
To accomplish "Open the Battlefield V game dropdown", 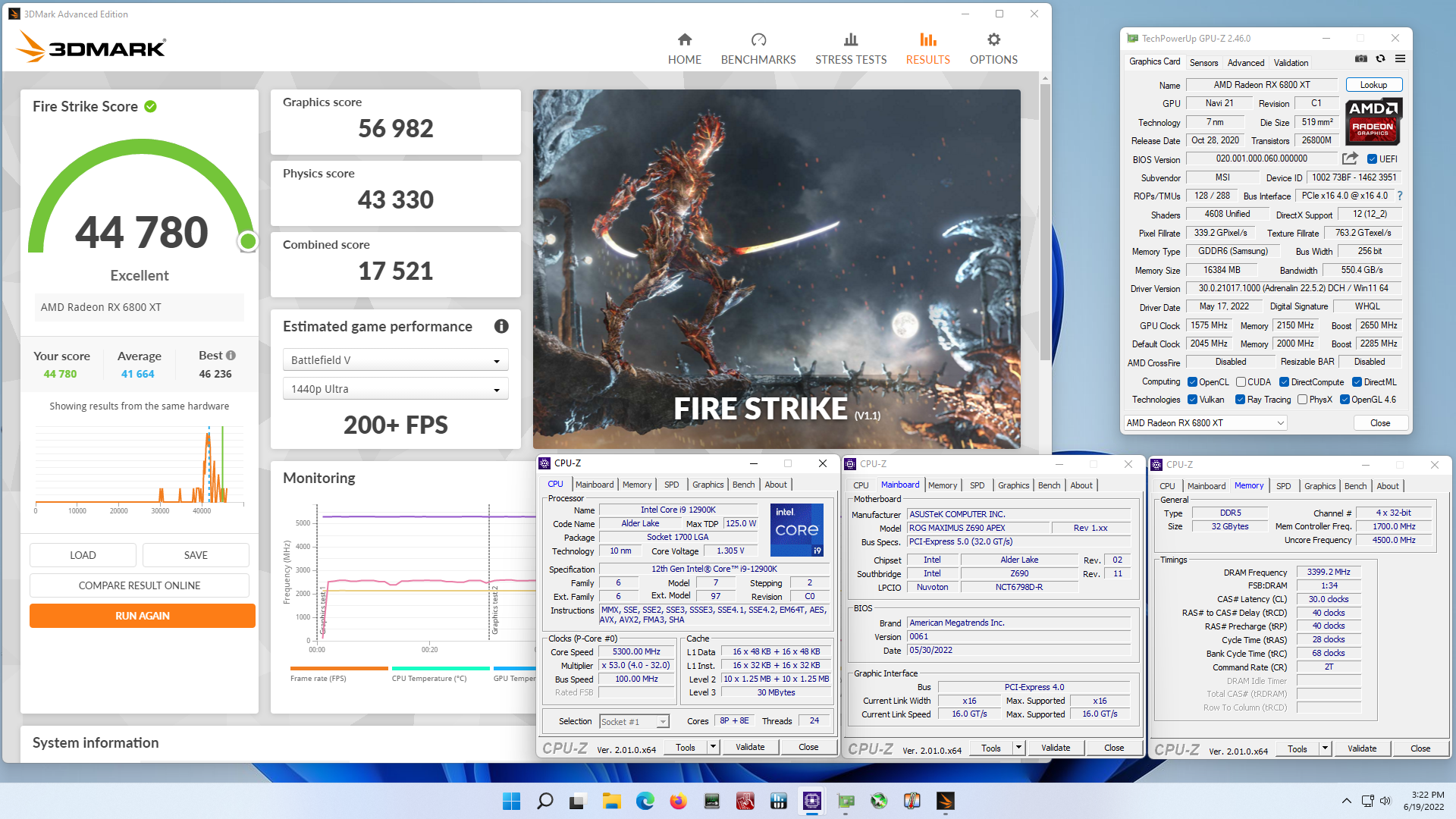I will [395, 360].
